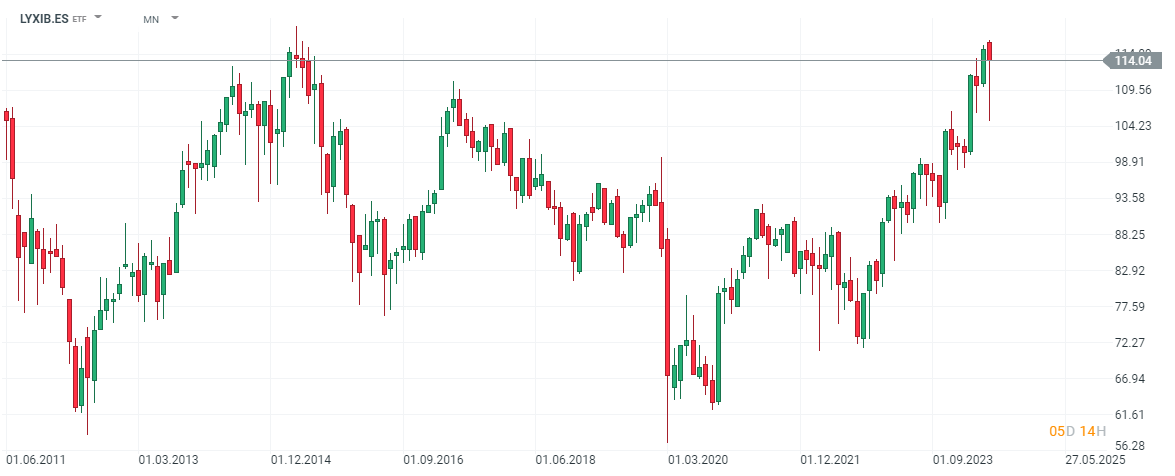
Task: Open the LYXIB.ES symbol dropdown arrow
Action: (x=99, y=18)
